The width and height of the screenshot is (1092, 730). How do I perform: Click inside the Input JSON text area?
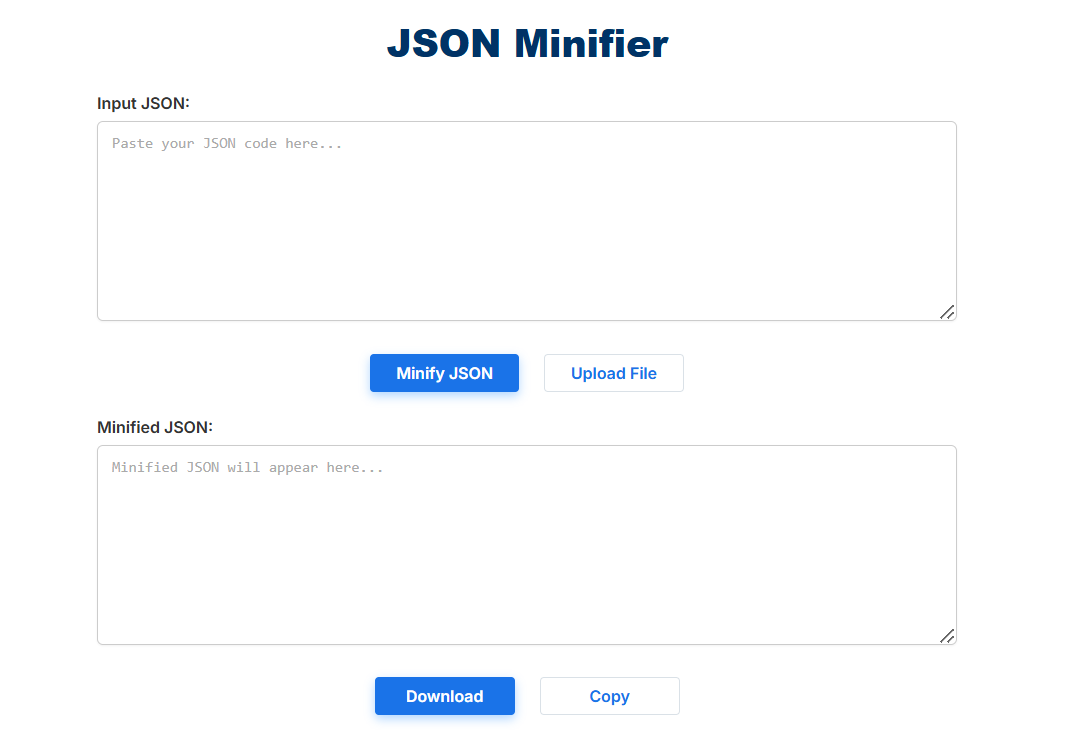click(x=527, y=220)
